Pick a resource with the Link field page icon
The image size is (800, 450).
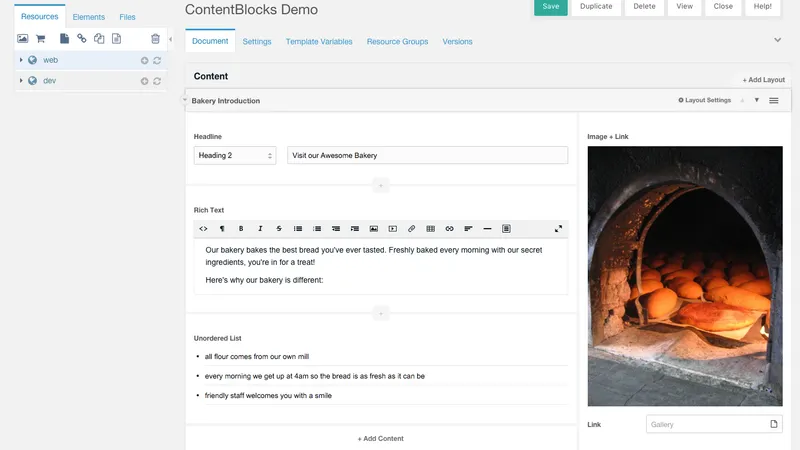pos(773,424)
